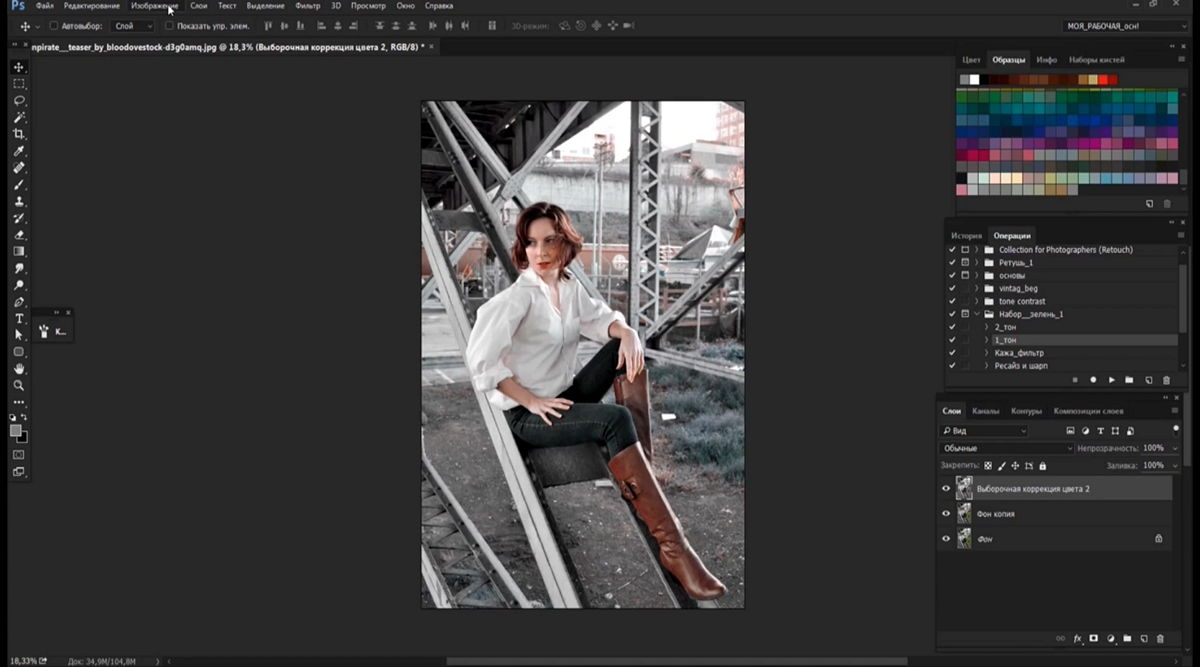The height and width of the screenshot is (667, 1200).
Task: Toggle the Показать упр. элем. checkbox
Action: (x=169, y=26)
